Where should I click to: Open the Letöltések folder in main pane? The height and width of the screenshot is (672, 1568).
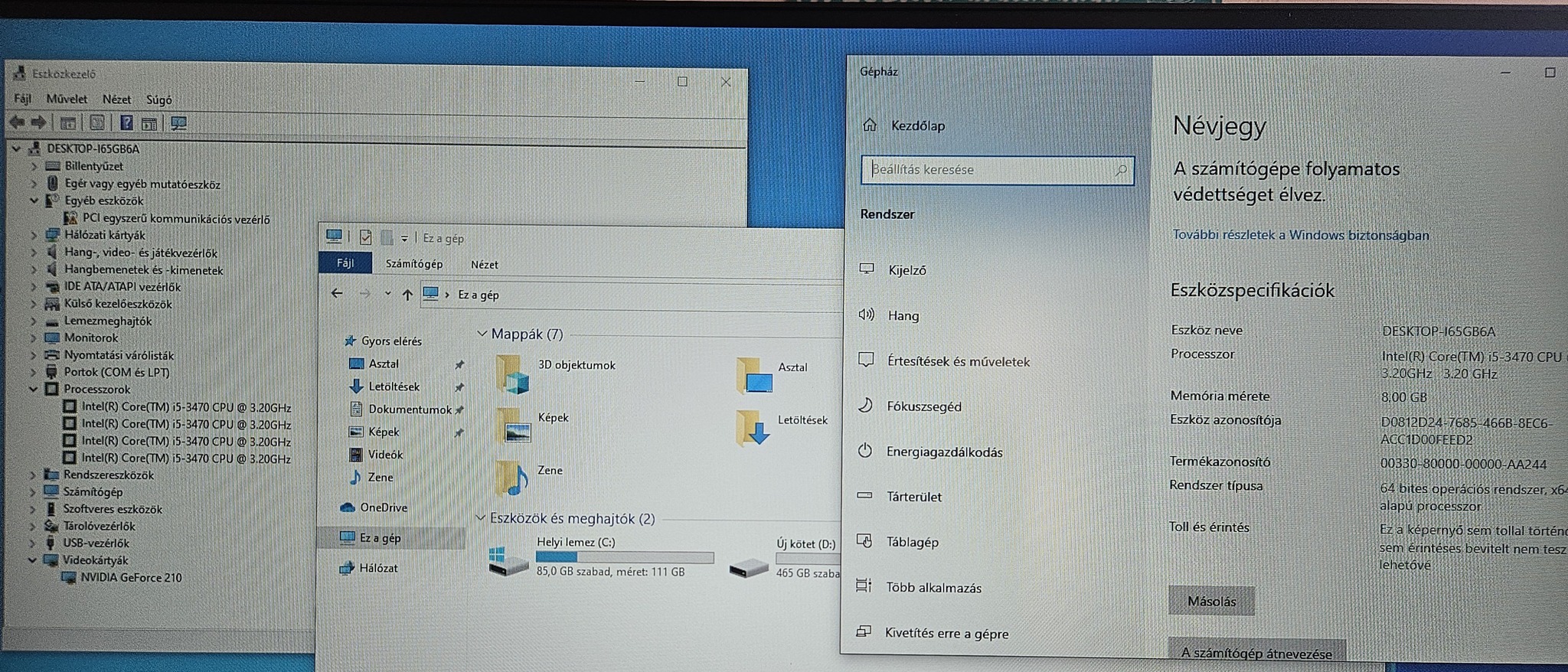[x=753, y=428]
